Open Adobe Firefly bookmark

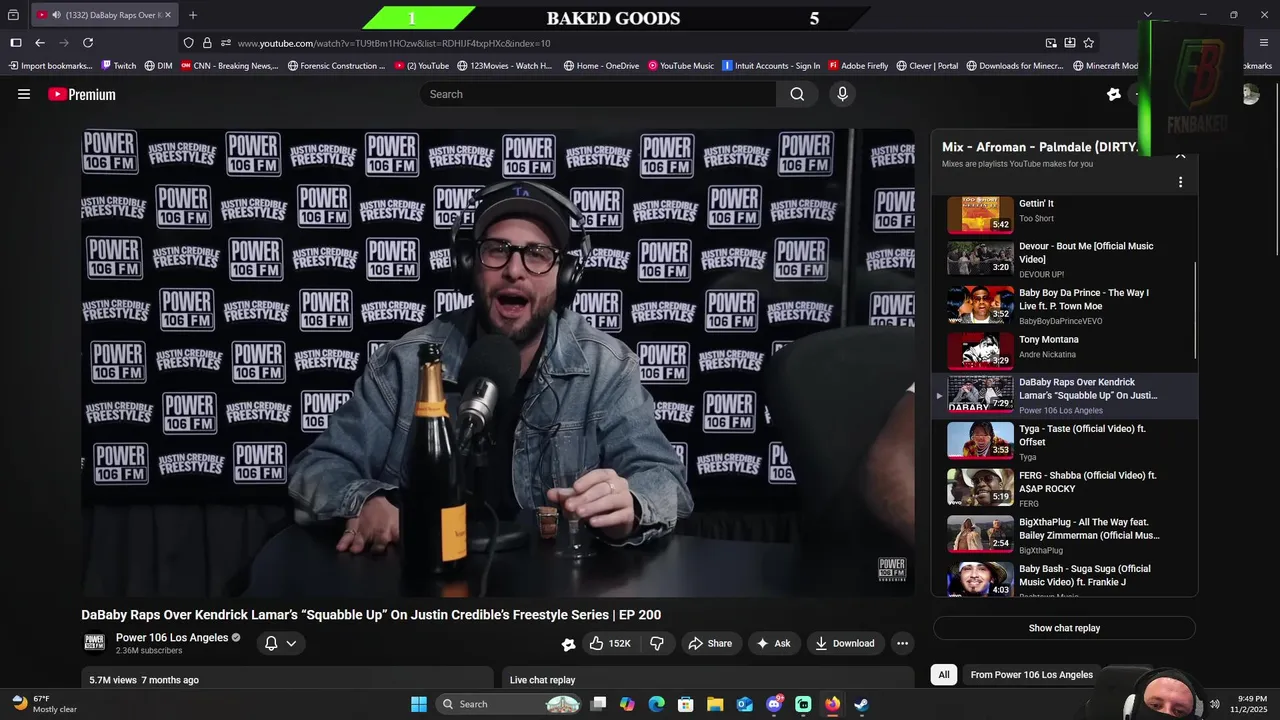pos(858,66)
